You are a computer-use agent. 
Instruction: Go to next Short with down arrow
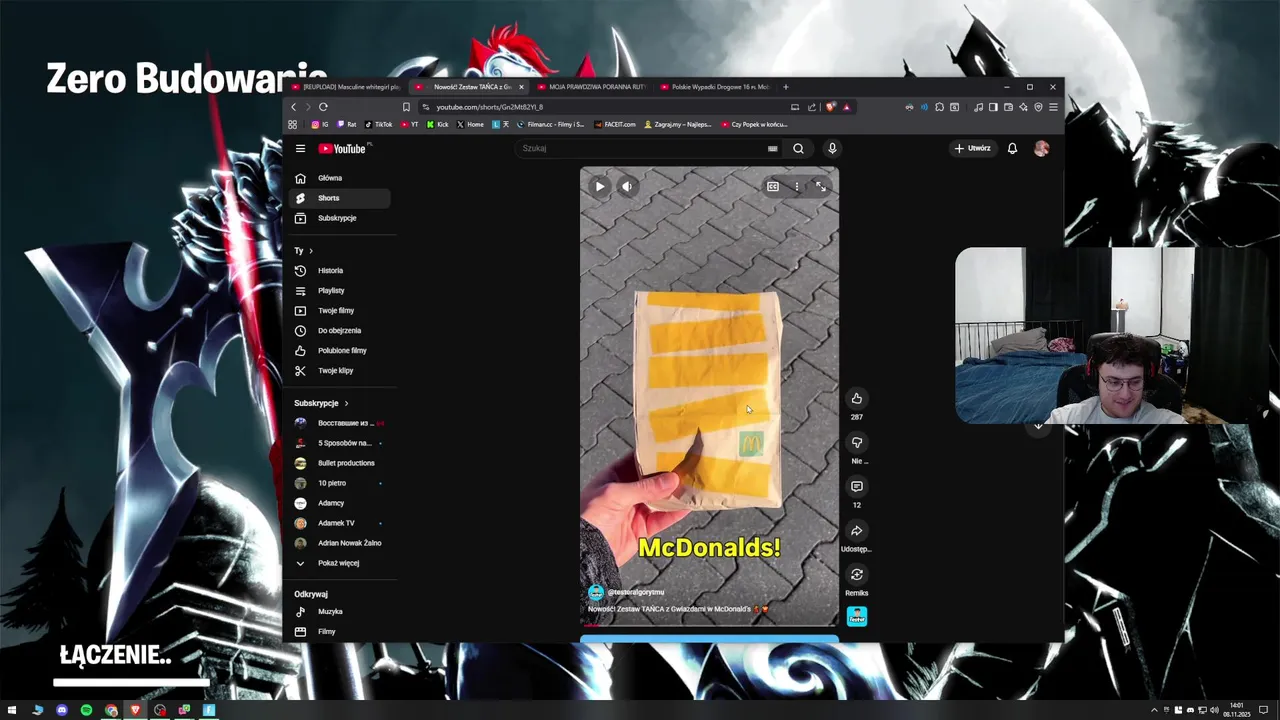(x=1038, y=426)
